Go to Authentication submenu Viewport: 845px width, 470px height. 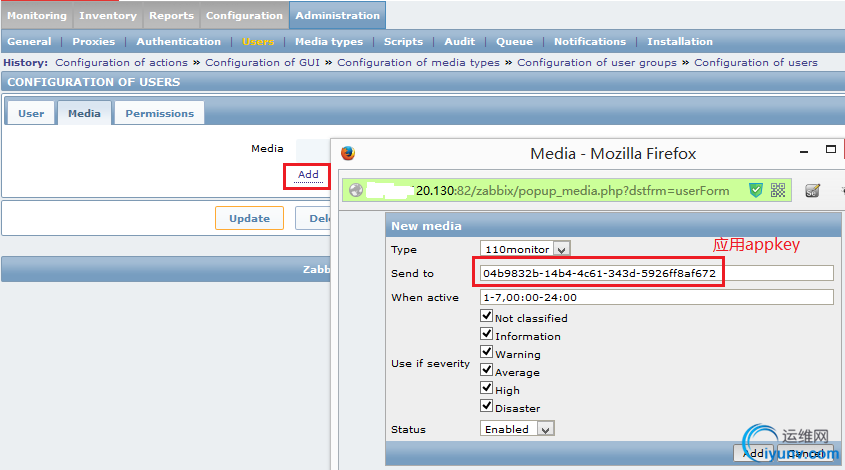[178, 42]
